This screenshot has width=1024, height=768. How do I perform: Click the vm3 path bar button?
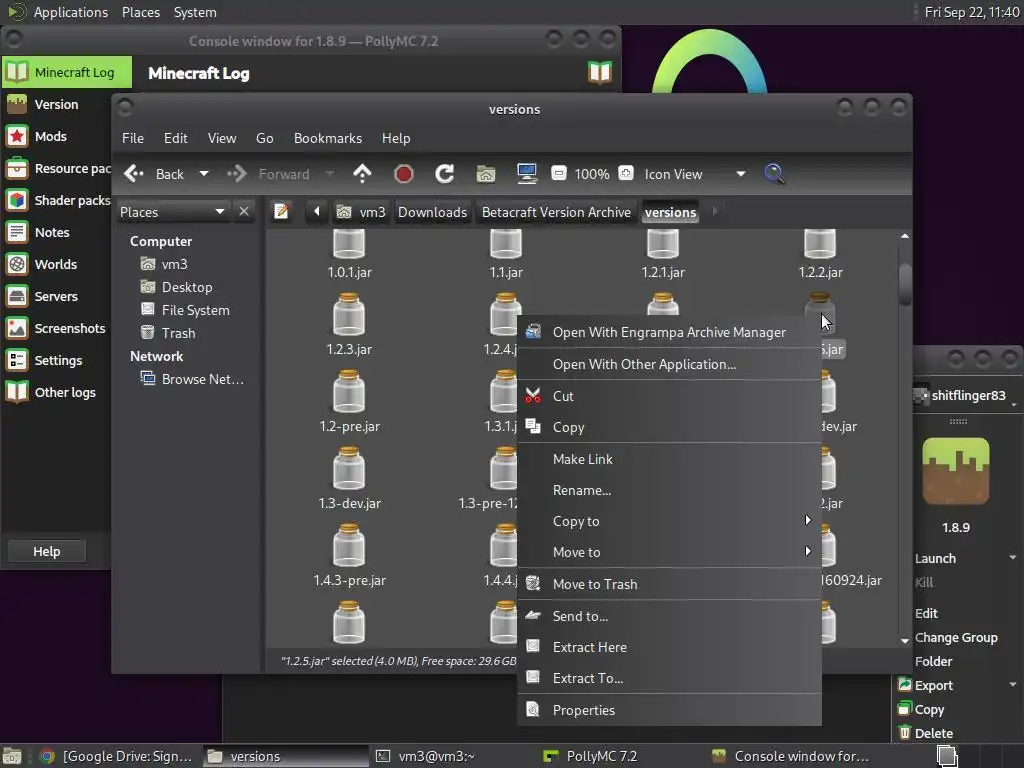pyautogui.click(x=361, y=212)
